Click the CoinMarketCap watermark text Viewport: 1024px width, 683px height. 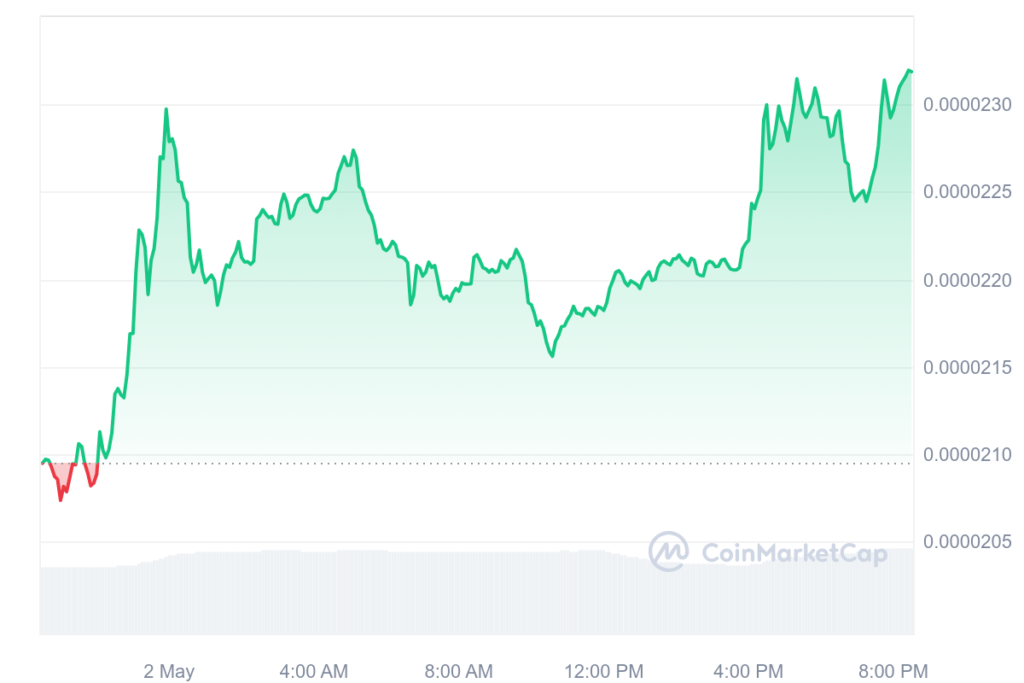794,554
